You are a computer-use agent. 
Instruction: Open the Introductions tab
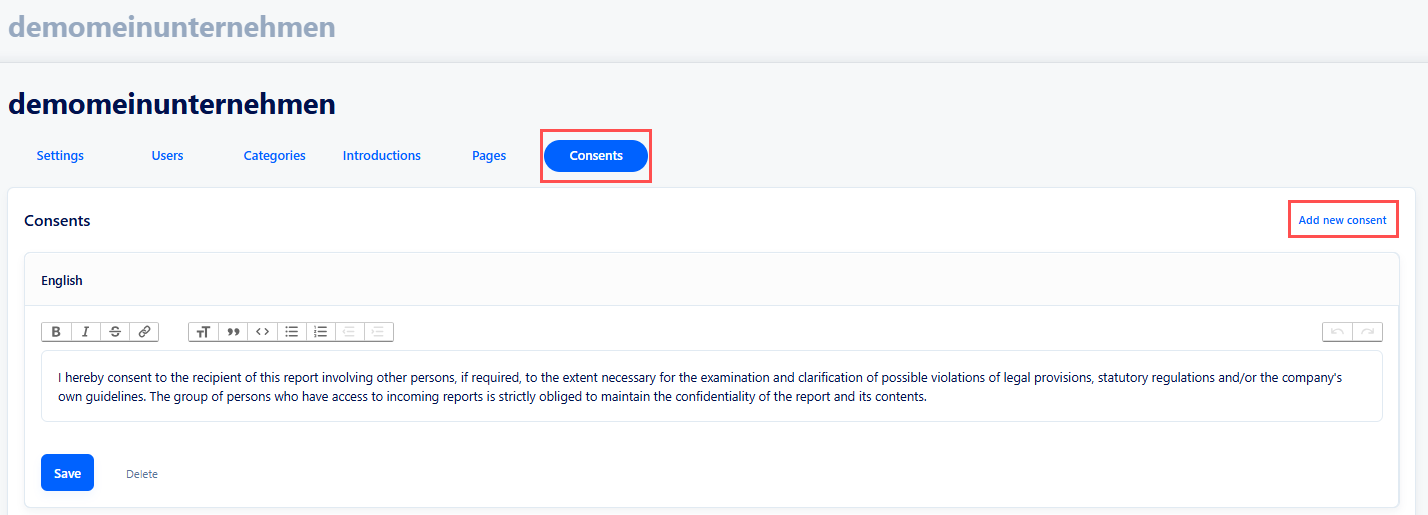tap(381, 156)
